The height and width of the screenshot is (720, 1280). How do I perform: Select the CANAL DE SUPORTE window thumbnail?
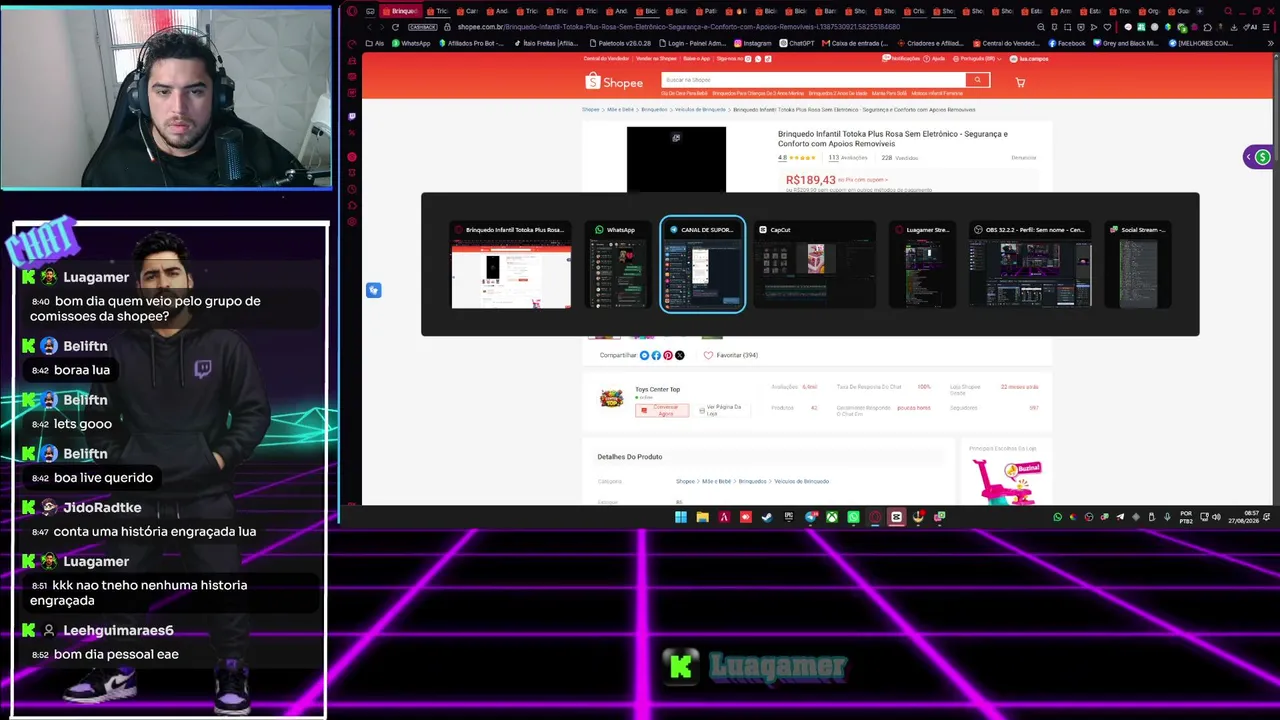coord(702,265)
